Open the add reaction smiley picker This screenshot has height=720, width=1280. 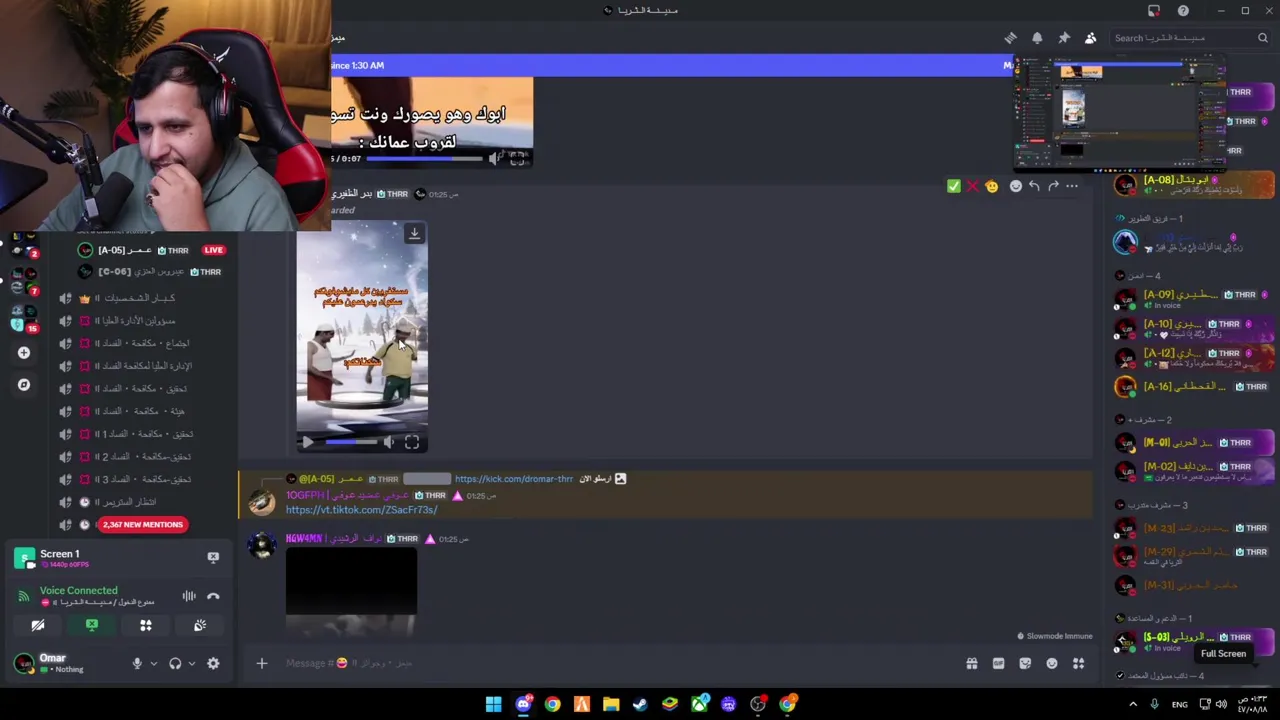coord(1016,186)
